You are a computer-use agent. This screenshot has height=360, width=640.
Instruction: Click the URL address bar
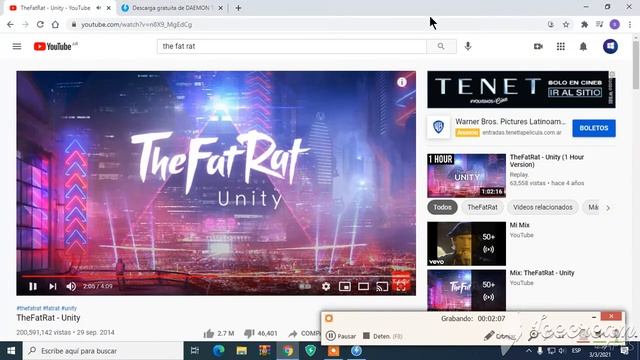click(310, 24)
